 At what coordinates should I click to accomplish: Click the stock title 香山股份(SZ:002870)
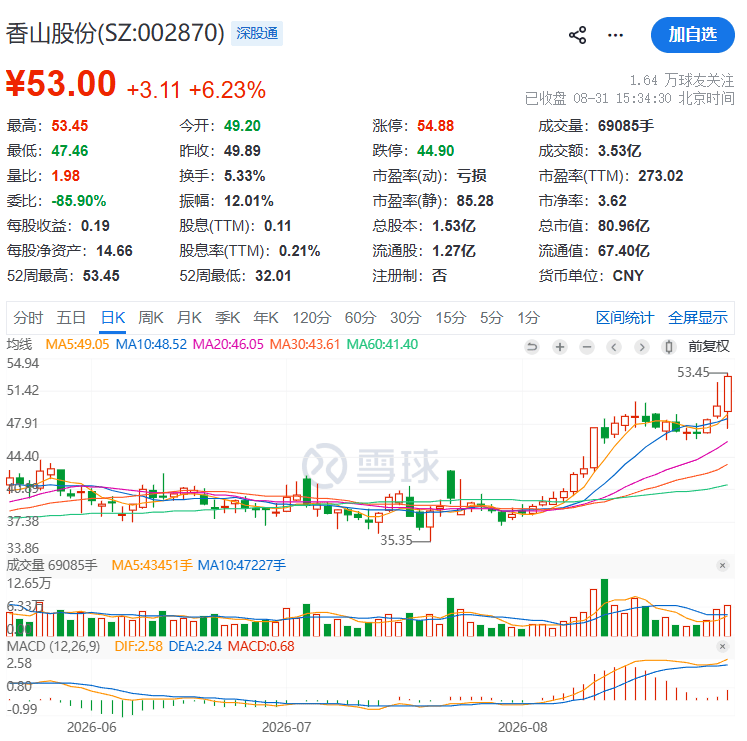pos(115,33)
